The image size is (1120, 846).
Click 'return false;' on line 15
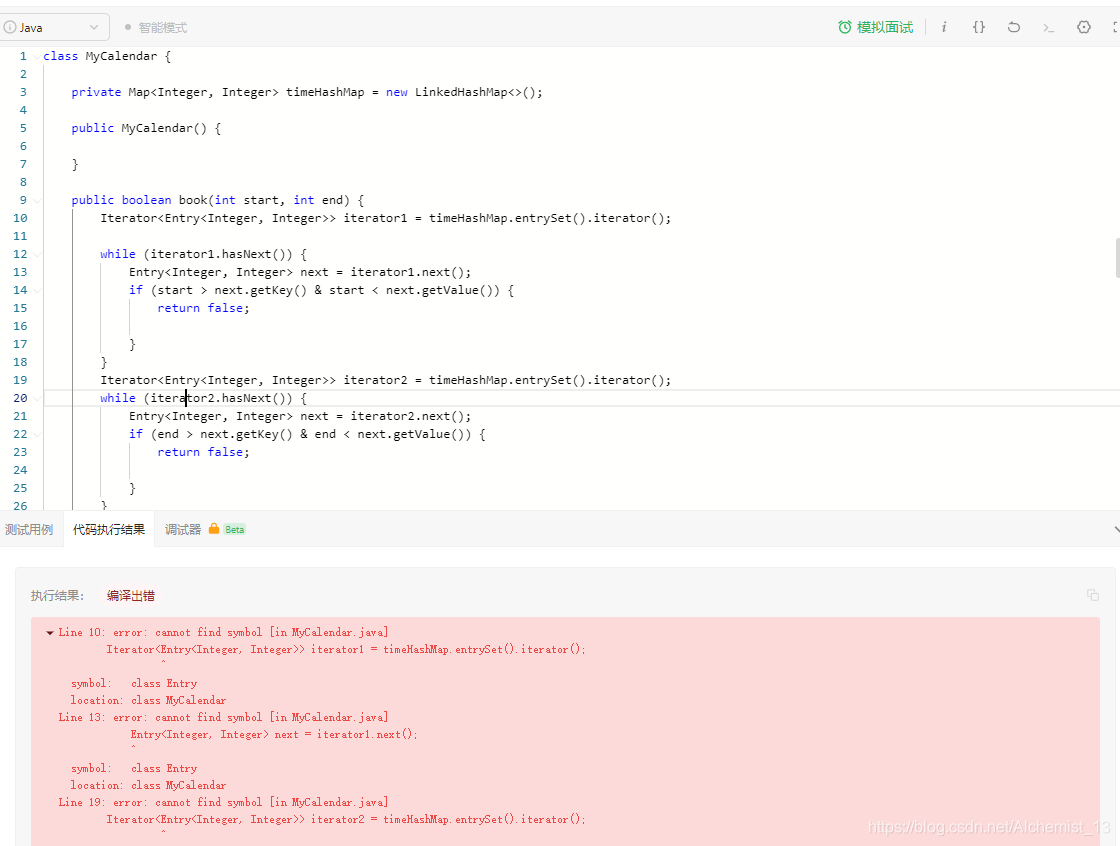point(204,308)
